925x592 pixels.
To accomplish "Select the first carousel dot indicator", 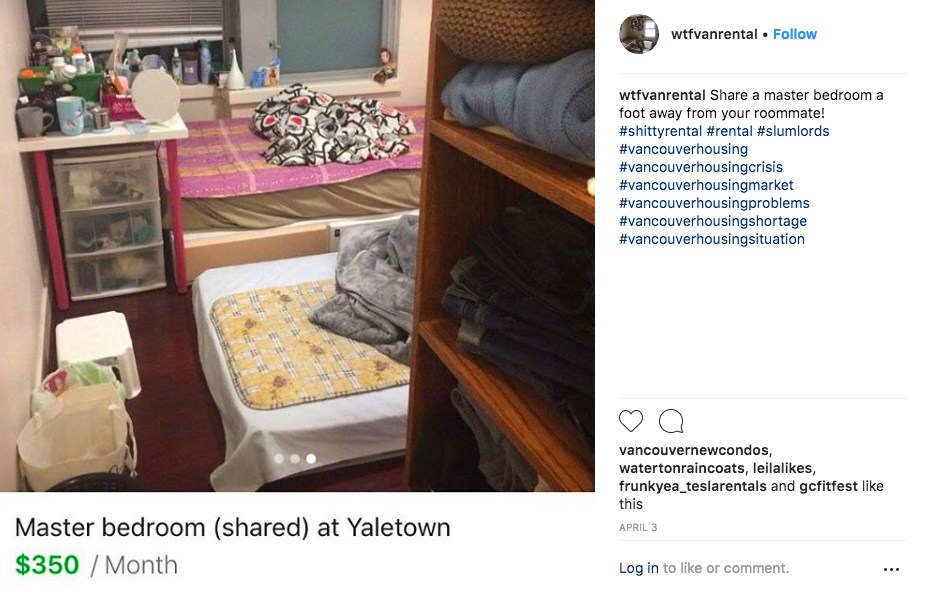I will [279, 458].
